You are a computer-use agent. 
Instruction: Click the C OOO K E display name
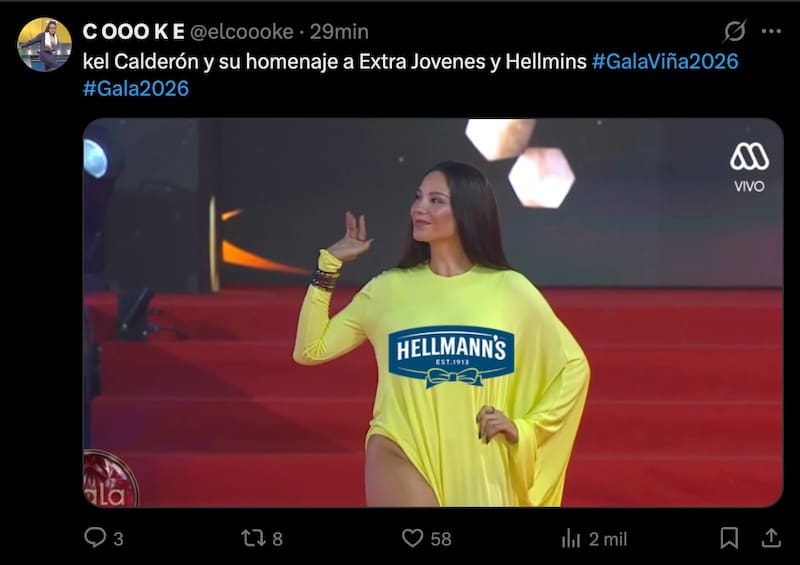[x=134, y=32]
